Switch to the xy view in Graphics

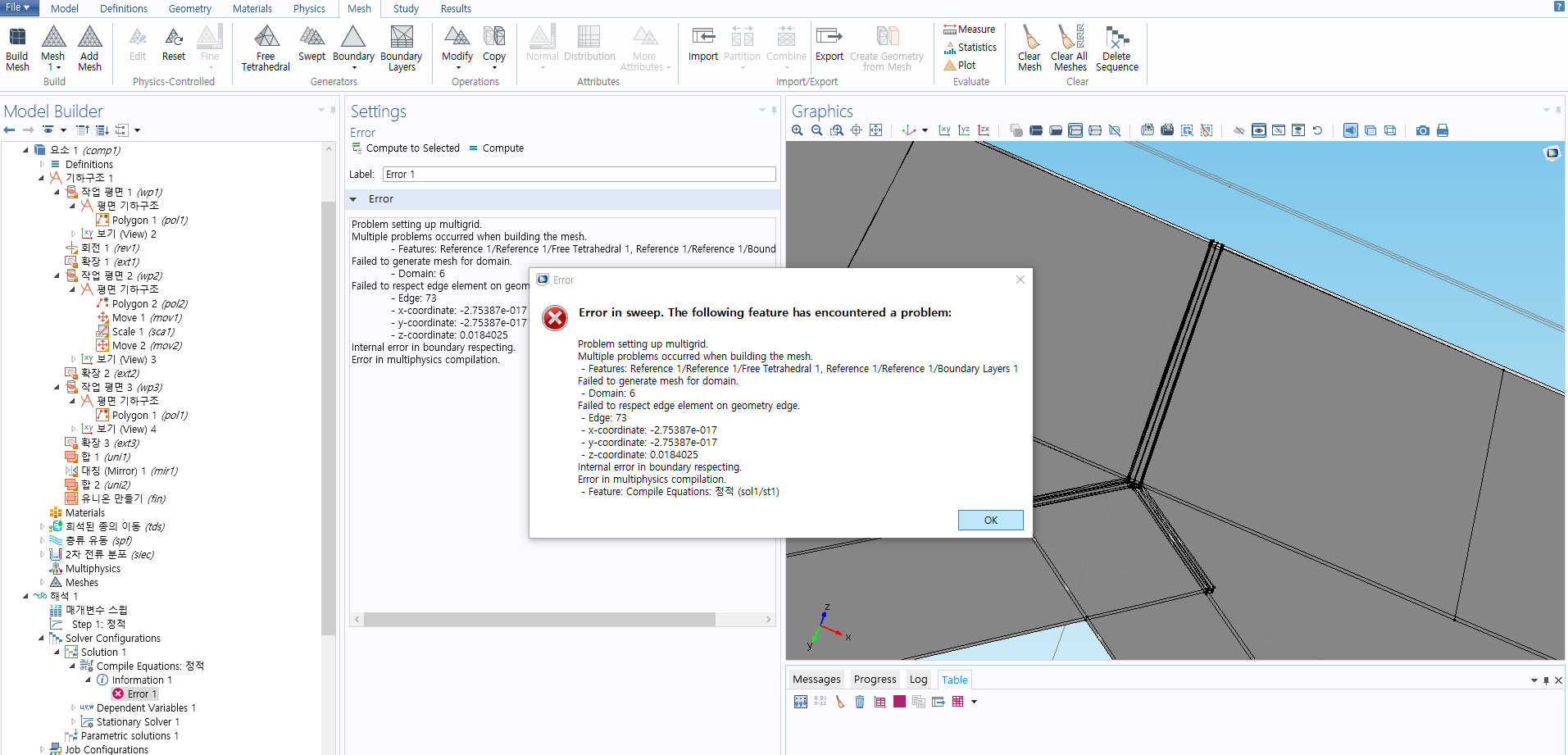[x=944, y=130]
